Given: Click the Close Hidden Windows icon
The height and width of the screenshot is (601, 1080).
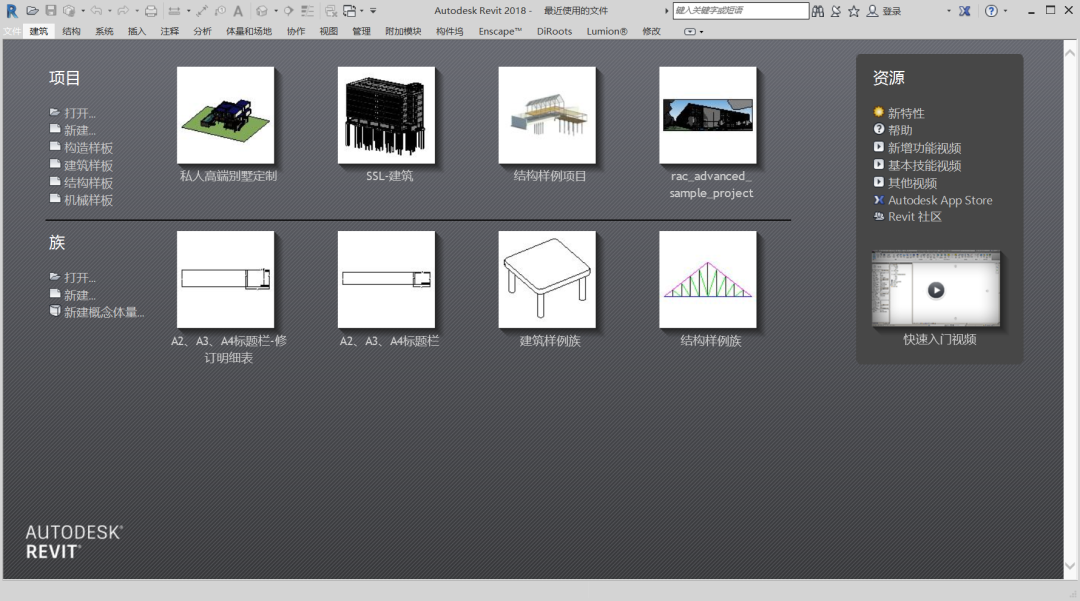Looking at the screenshot, I should pos(331,11).
